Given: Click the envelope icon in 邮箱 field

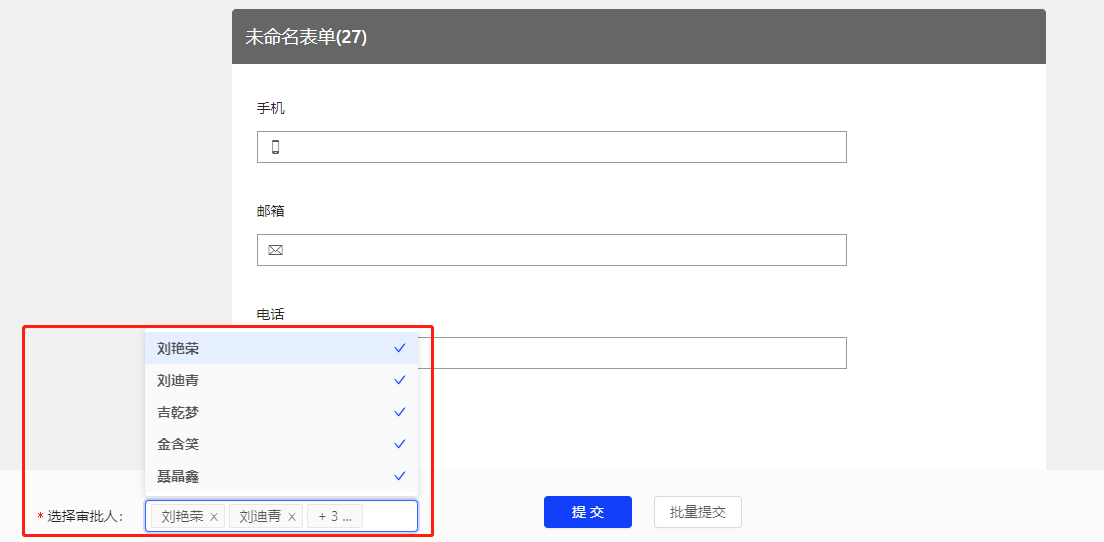Looking at the screenshot, I should [275, 250].
